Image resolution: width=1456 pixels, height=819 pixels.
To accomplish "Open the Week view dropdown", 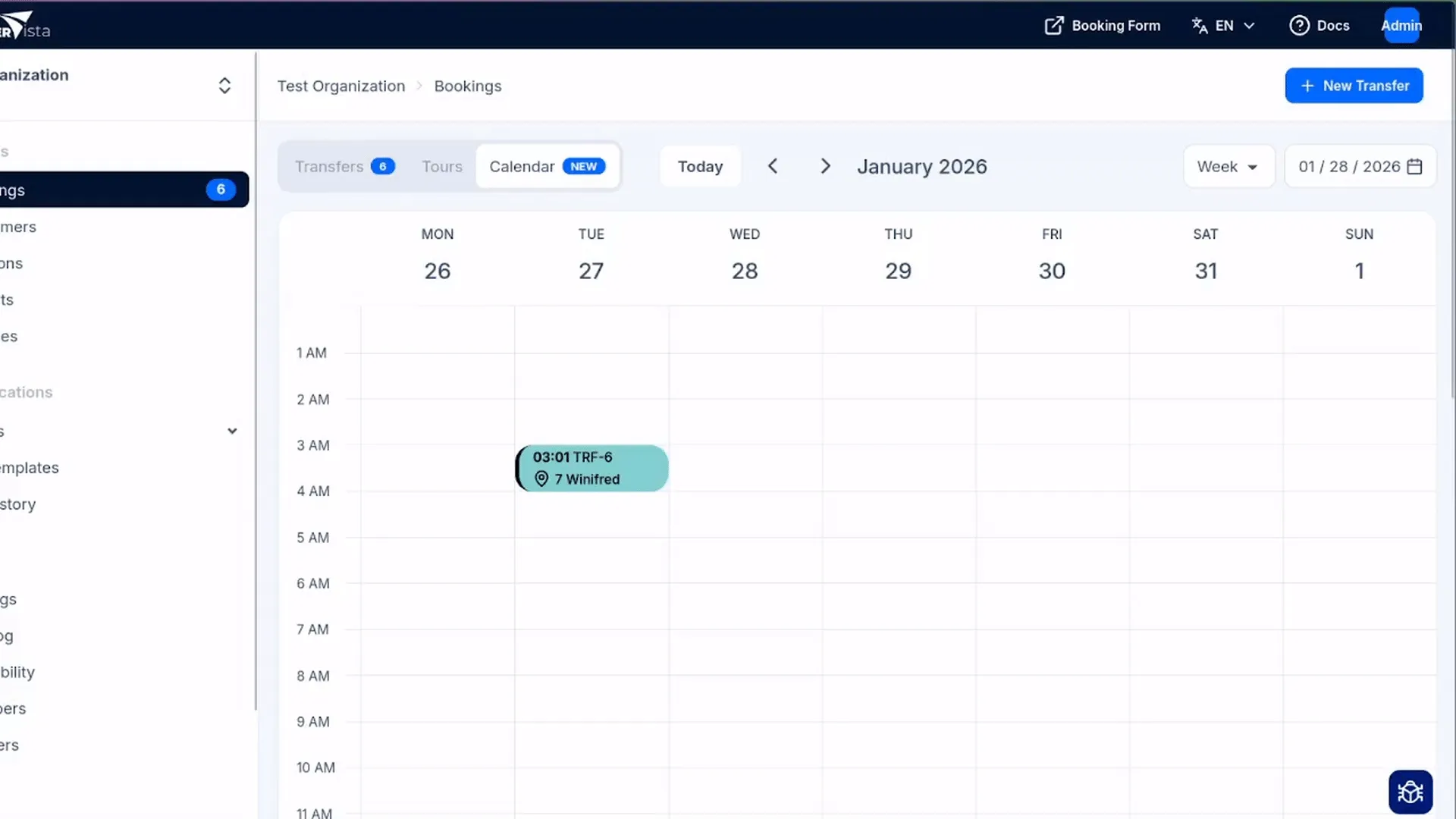I will [1228, 167].
